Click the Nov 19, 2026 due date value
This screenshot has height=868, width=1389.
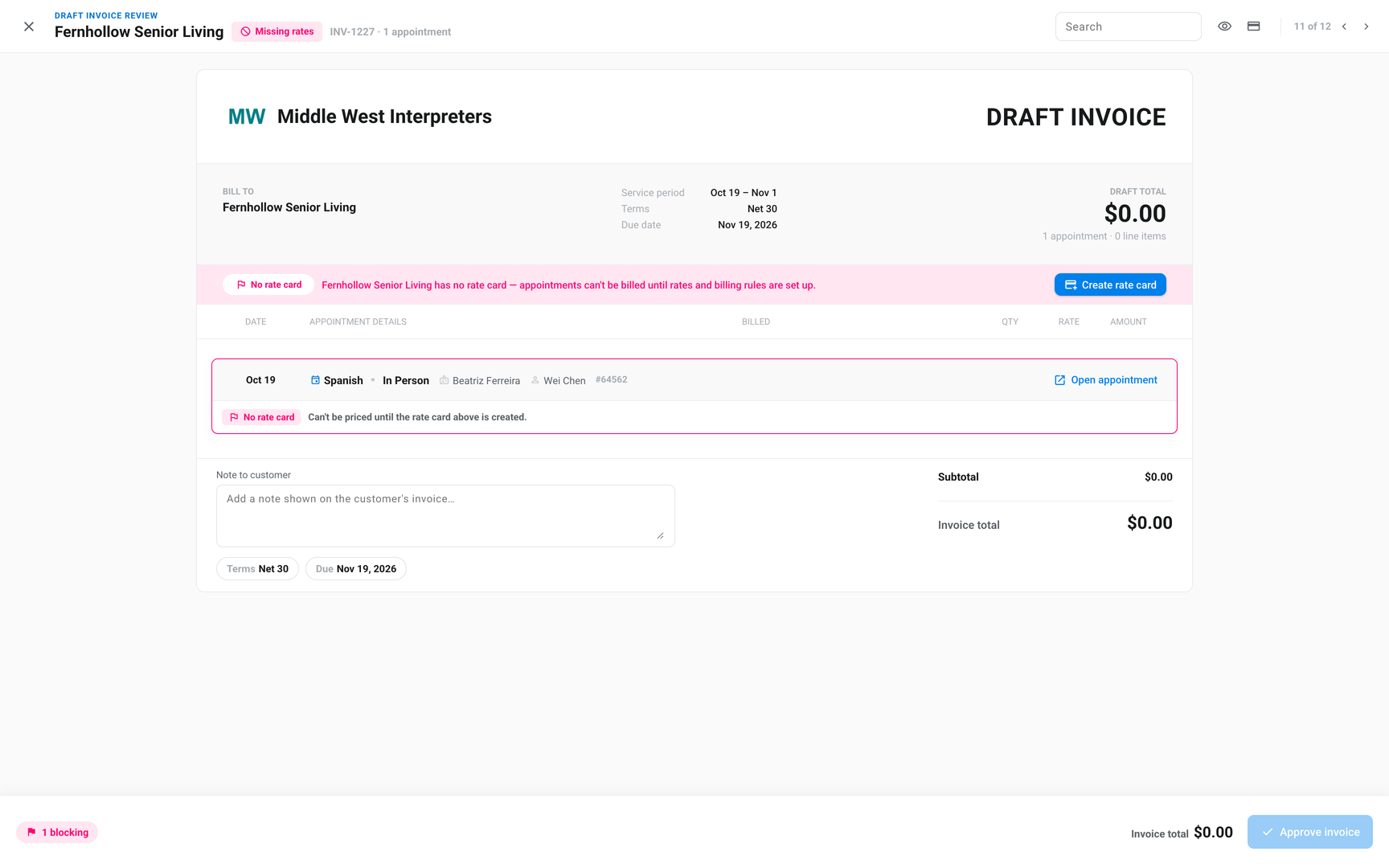(x=748, y=225)
